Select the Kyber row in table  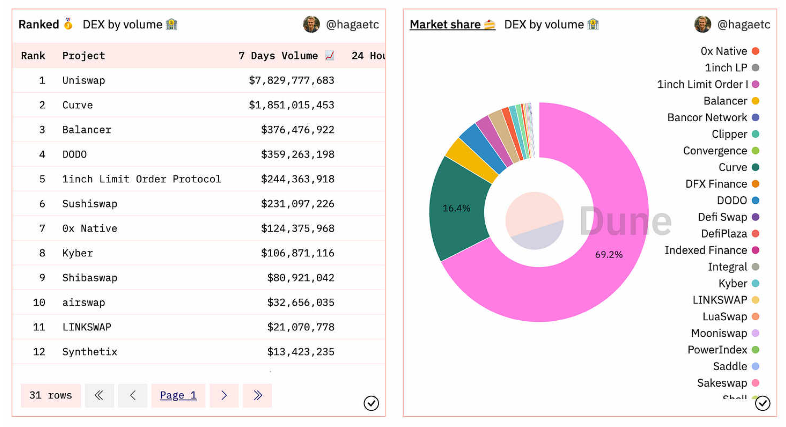pyautogui.click(x=199, y=253)
